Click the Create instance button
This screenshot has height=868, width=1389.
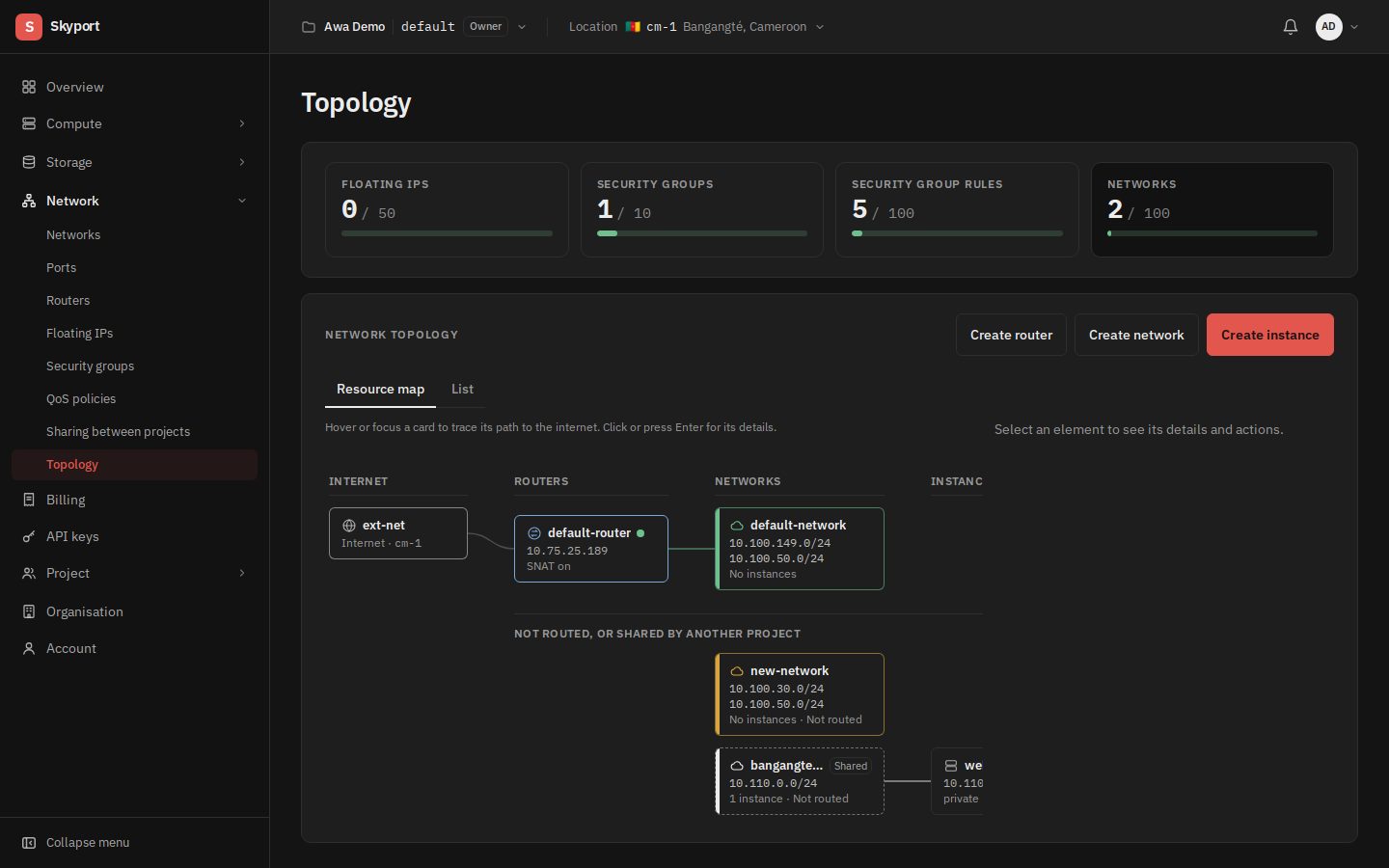[x=1270, y=335]
